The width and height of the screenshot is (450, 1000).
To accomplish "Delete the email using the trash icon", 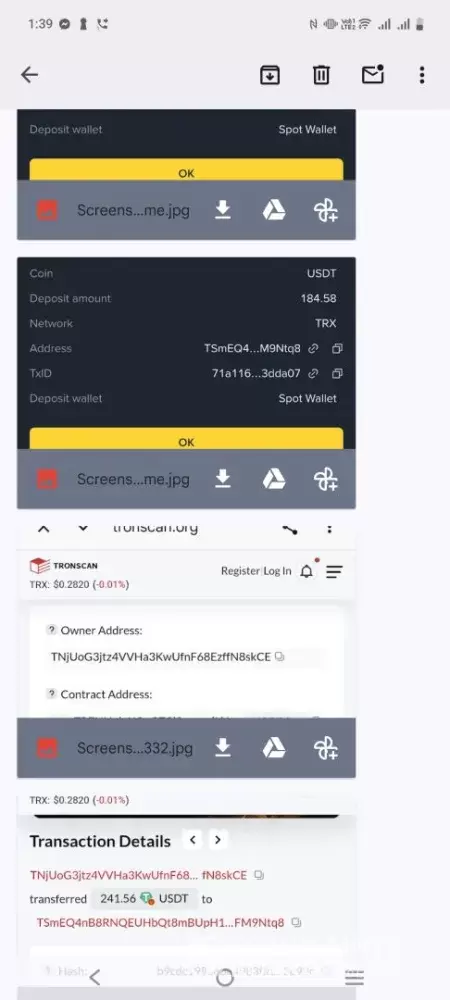I will tap(321, 75).
